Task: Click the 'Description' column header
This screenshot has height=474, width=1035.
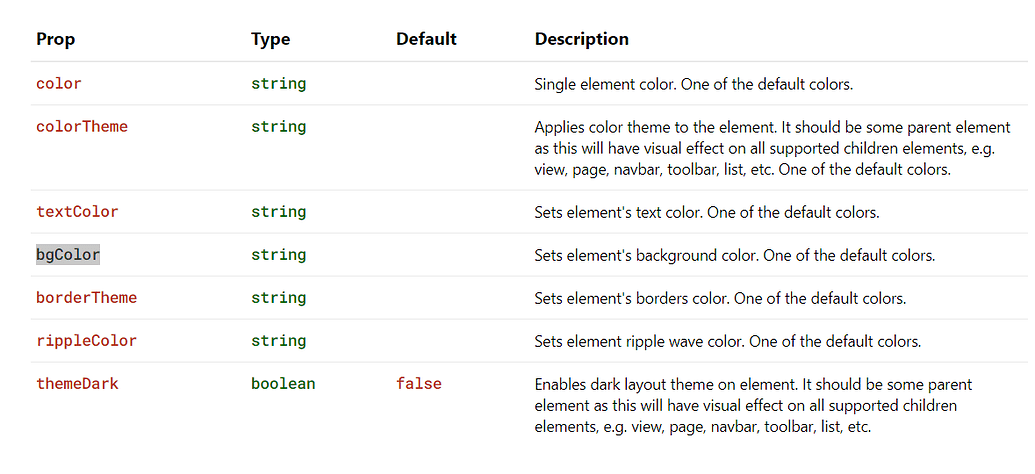Action: click(x=582, y=39)
